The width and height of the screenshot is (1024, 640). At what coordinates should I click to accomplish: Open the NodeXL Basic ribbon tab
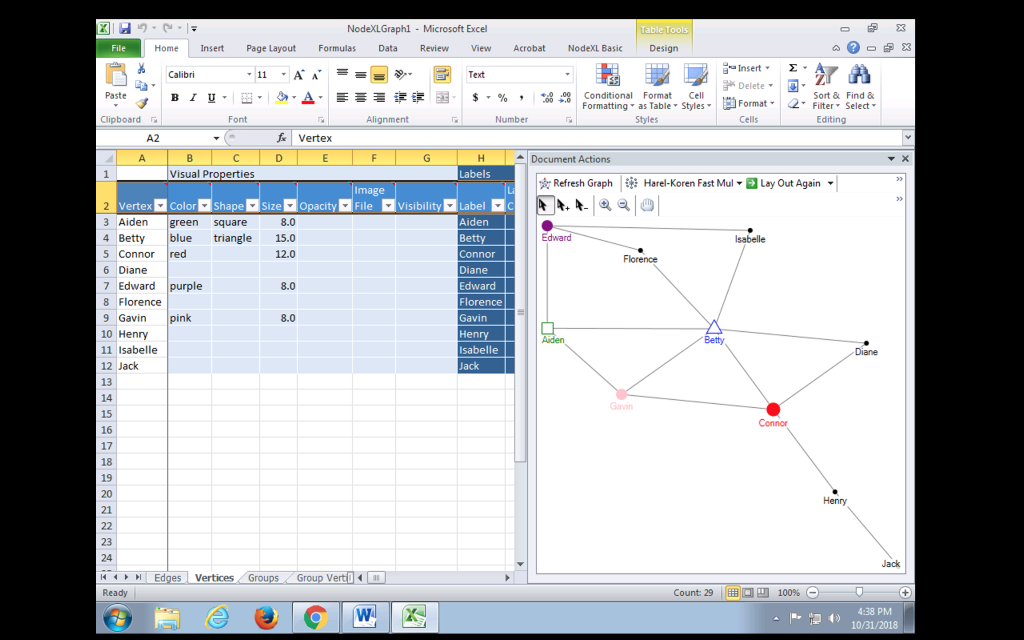[595, 48]
